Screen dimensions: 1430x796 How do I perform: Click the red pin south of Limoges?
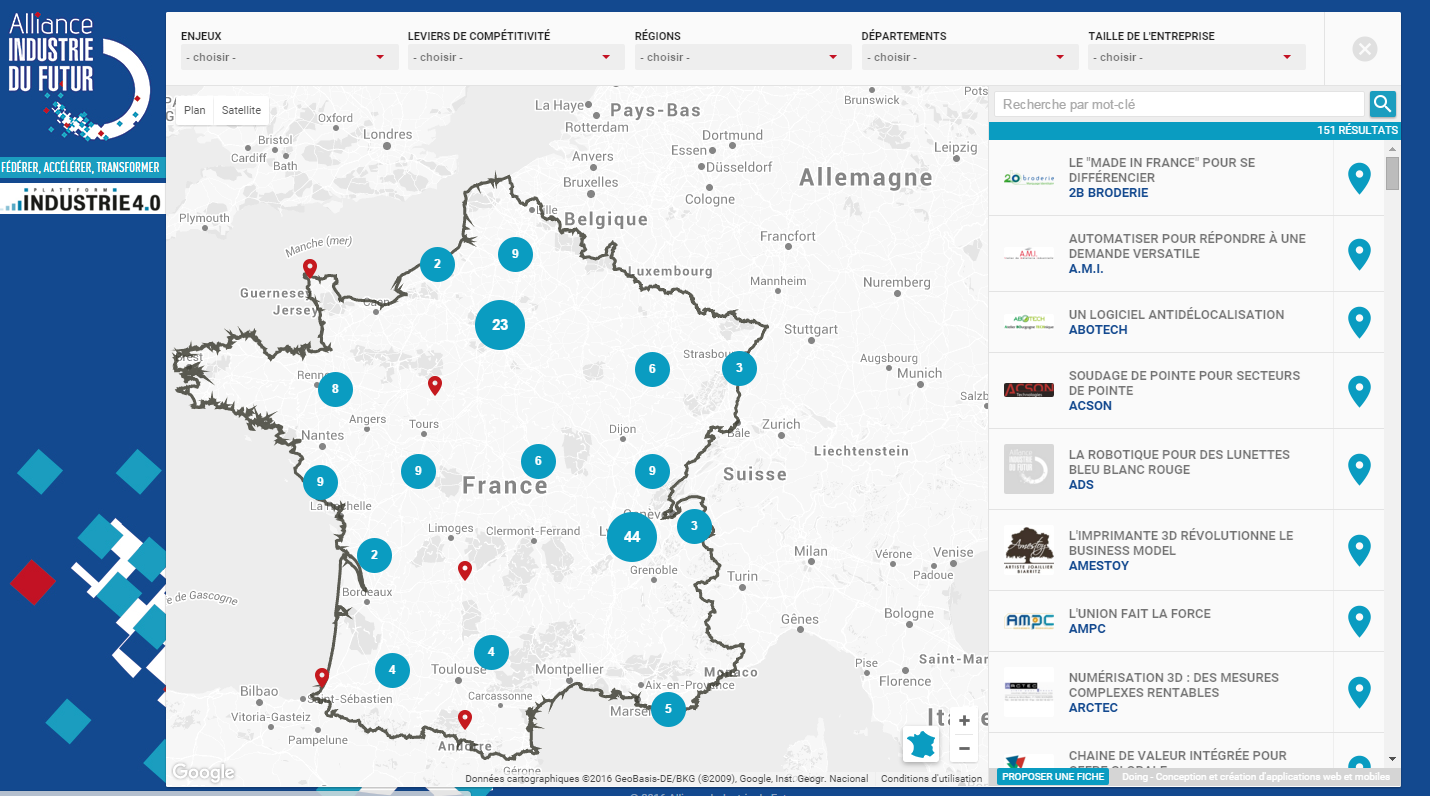click(464, 570)
